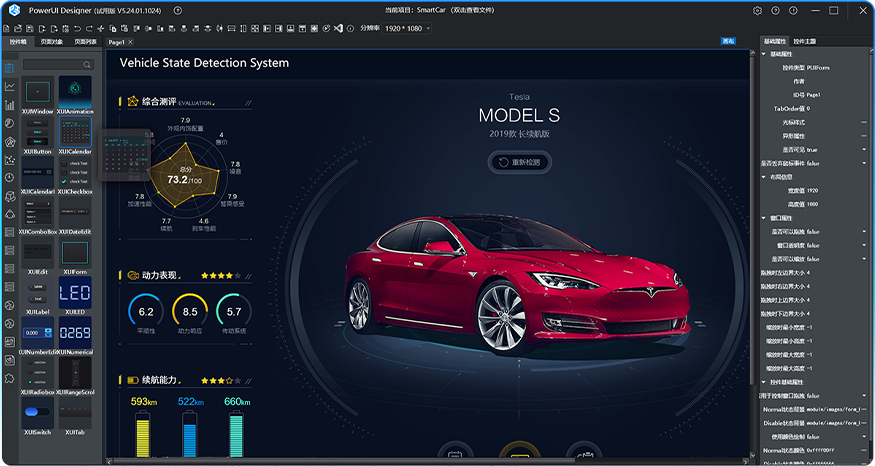The width and height of the screenshot is (875, 466).
Task: Select the XUIRangeScrol widget thumbnail
Action: pos(75,373)
